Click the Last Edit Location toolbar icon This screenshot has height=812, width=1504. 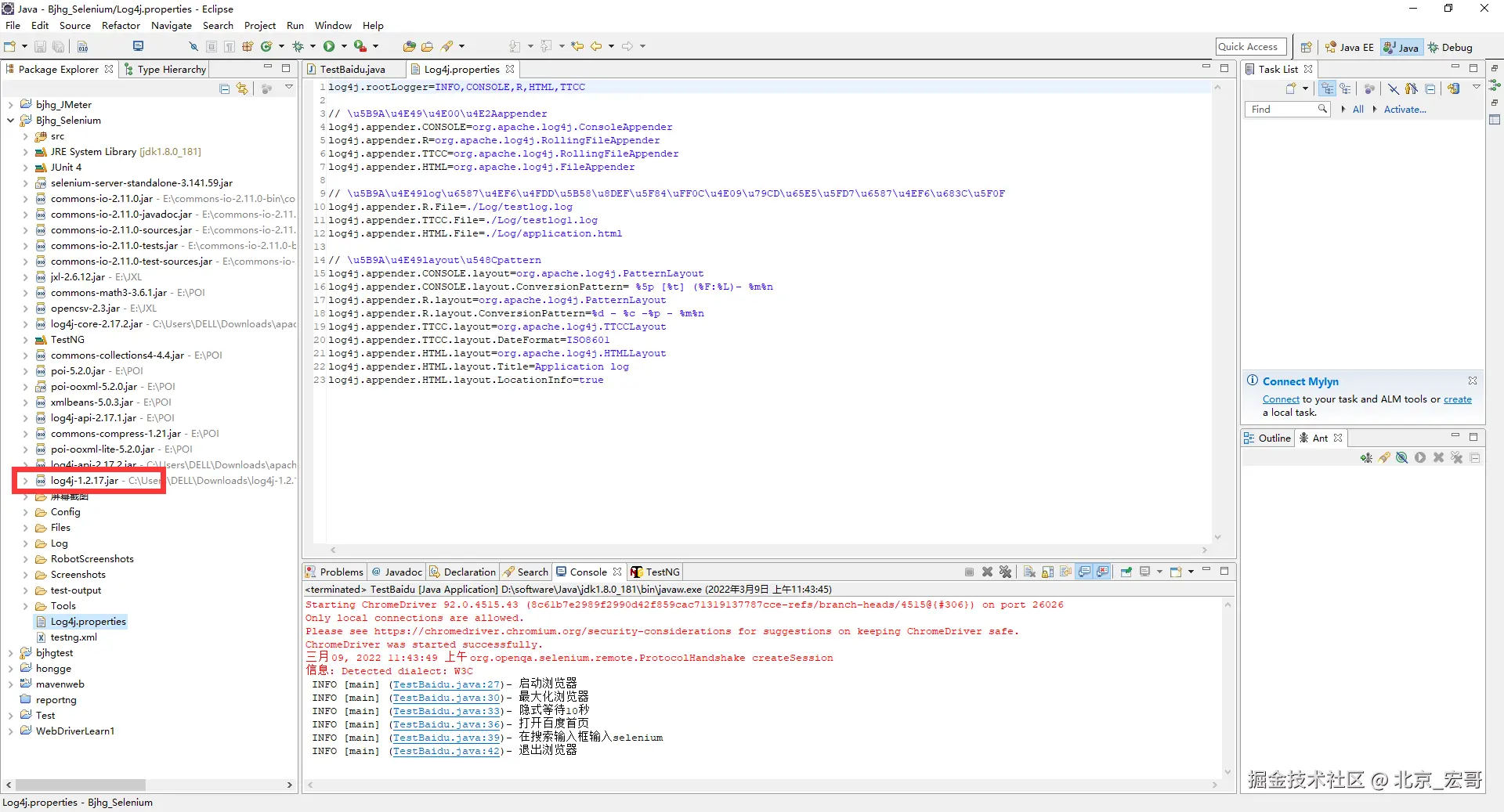(577, 47)
